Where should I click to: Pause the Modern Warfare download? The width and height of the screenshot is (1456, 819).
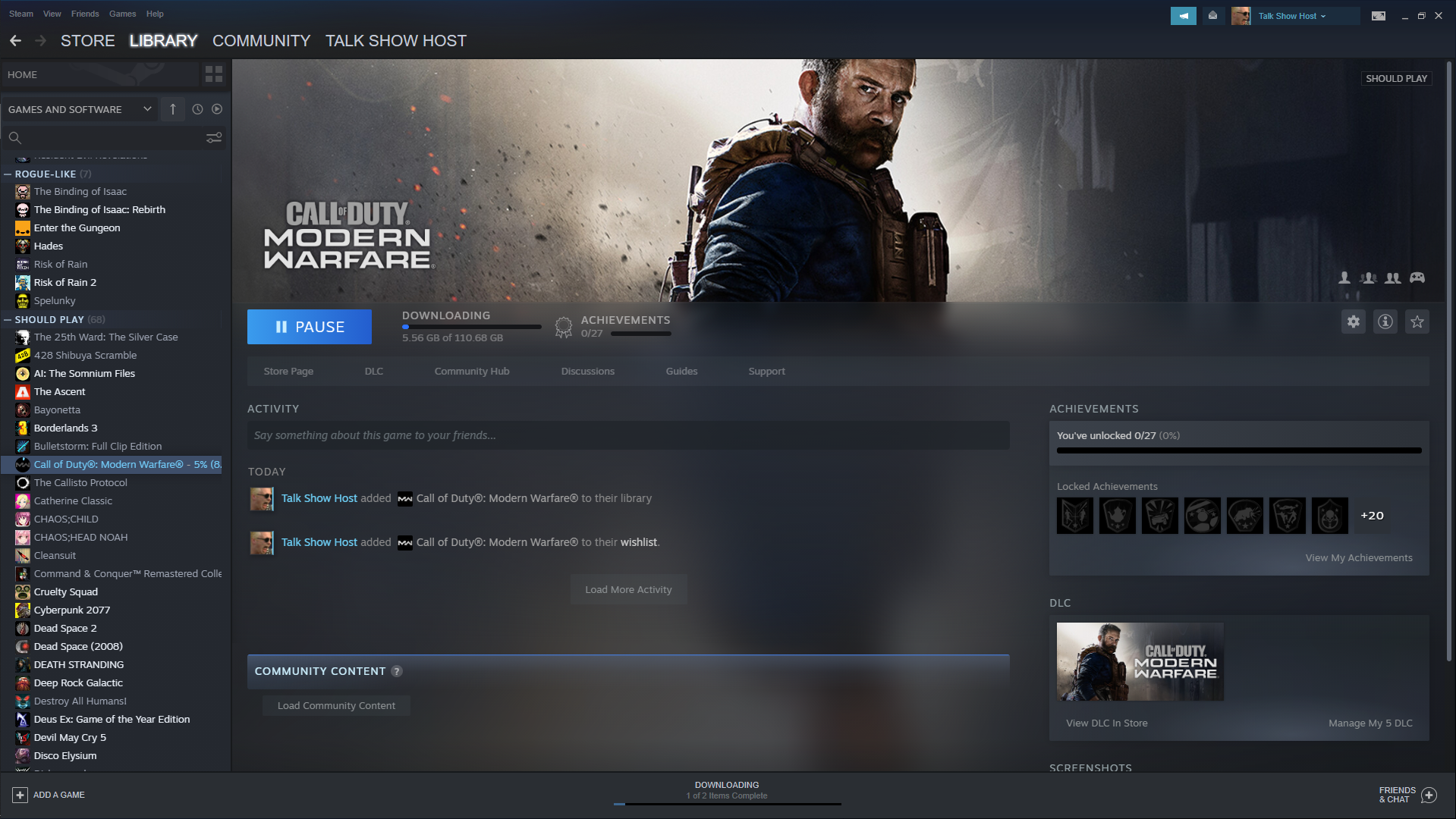click(x=310, y=327)
